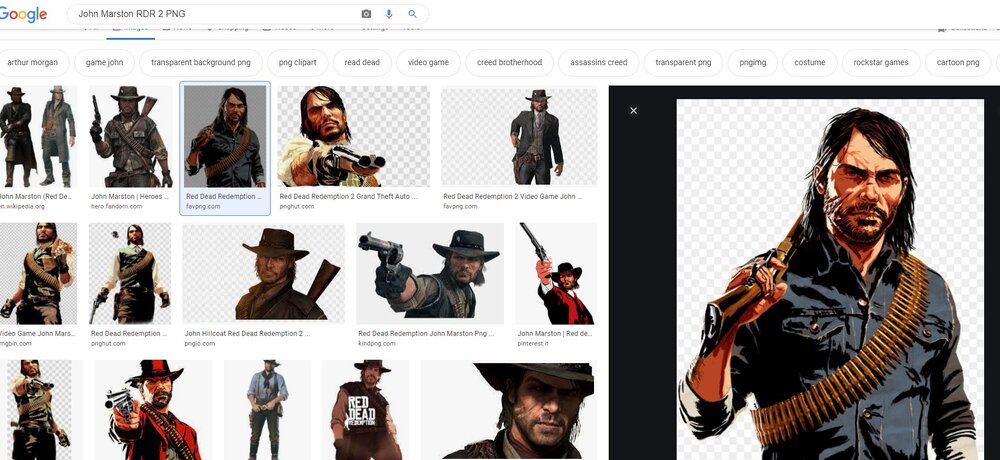Click the magnifying glass search icon
The height and width of the screenshot is (460, 1000).
pos(413,14)
